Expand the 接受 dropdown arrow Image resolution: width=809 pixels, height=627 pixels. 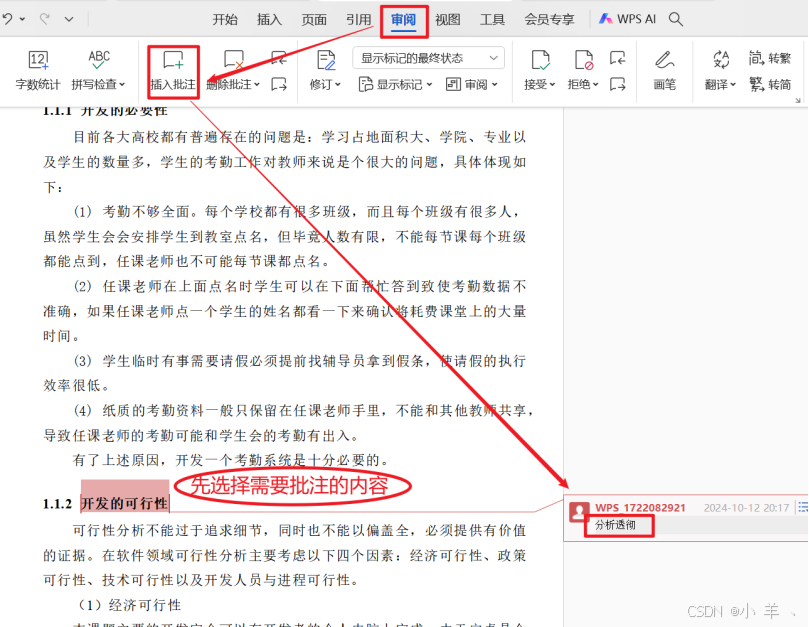tap(552, 84)
